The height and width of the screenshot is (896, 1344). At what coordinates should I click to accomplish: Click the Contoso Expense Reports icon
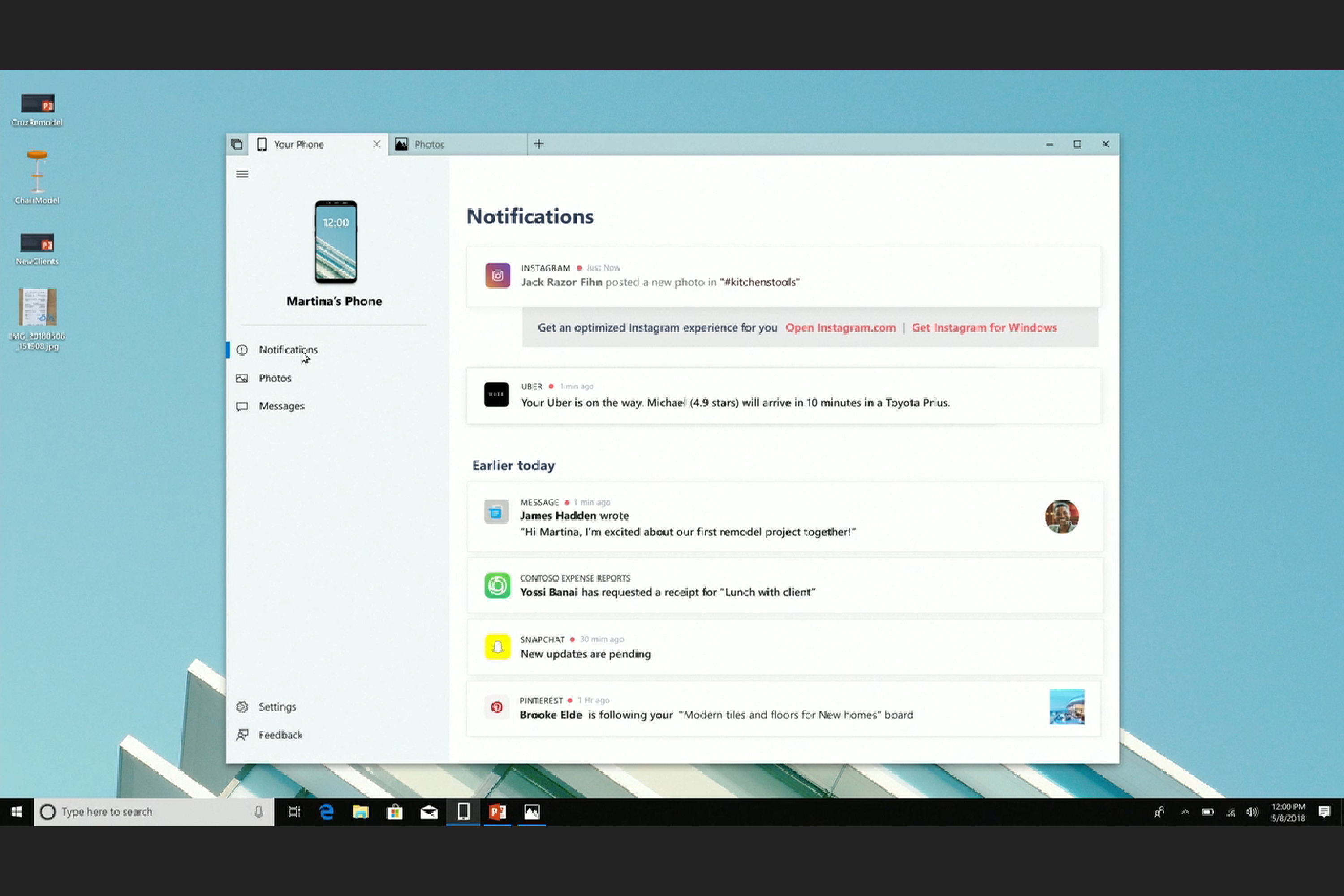coord(497,585)
